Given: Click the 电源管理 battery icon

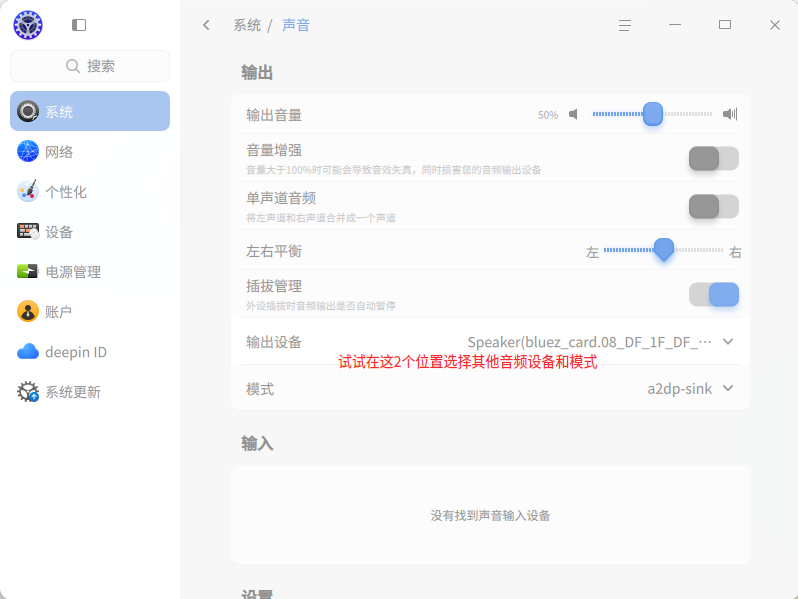Looking at the screenshot, I should (28, 271).
